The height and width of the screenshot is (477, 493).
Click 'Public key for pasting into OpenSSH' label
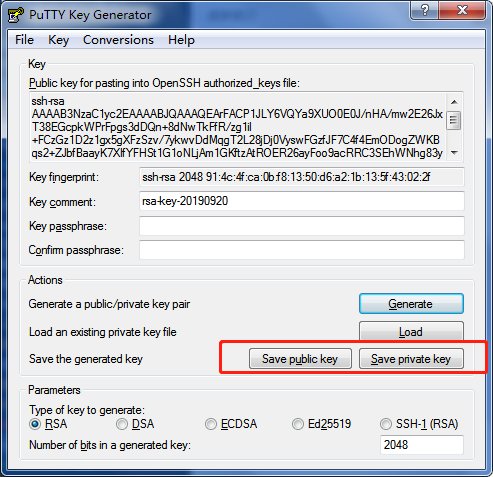[x=164, y=83]
